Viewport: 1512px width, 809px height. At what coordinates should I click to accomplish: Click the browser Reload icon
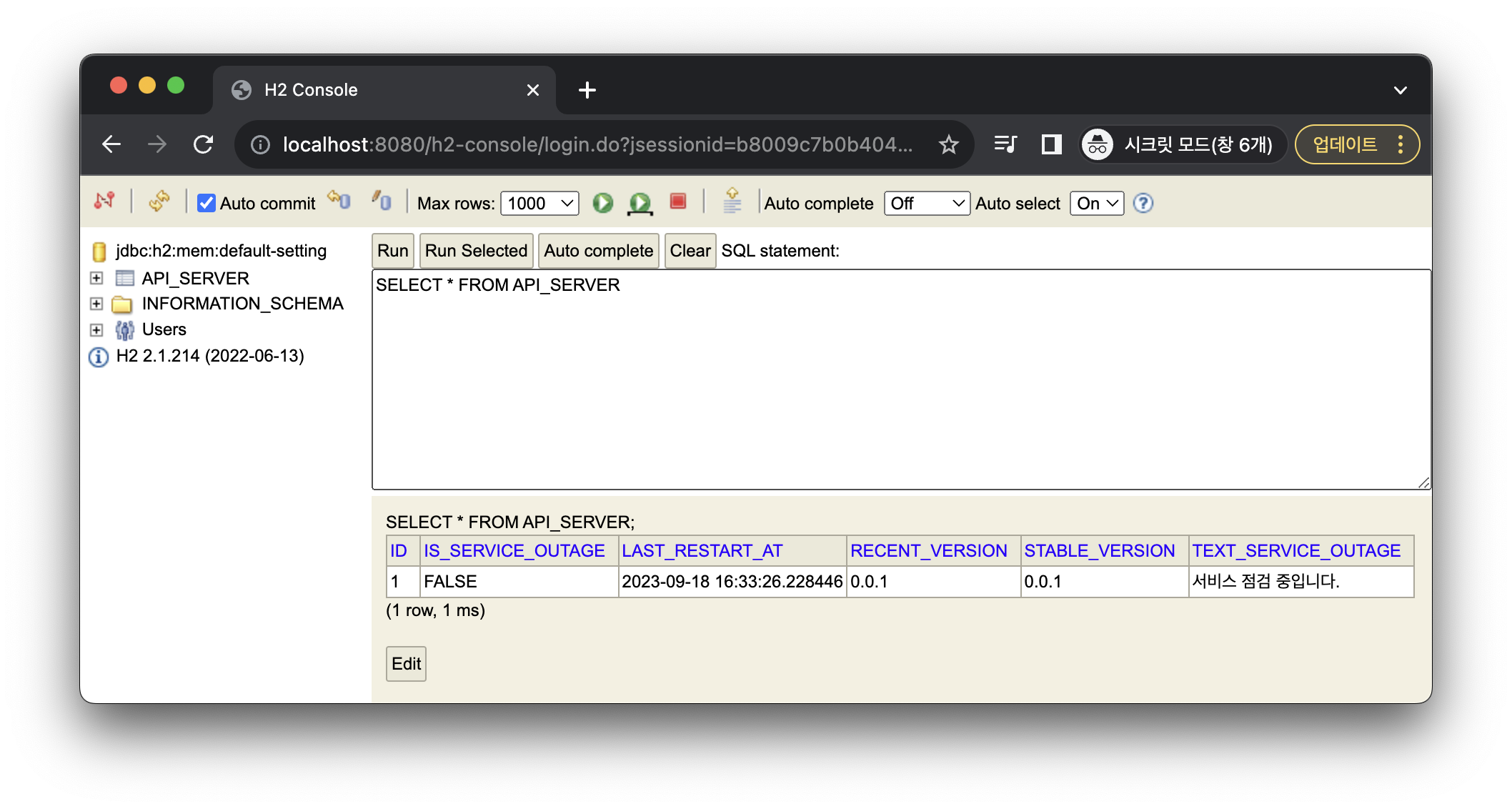click(204, 144)
